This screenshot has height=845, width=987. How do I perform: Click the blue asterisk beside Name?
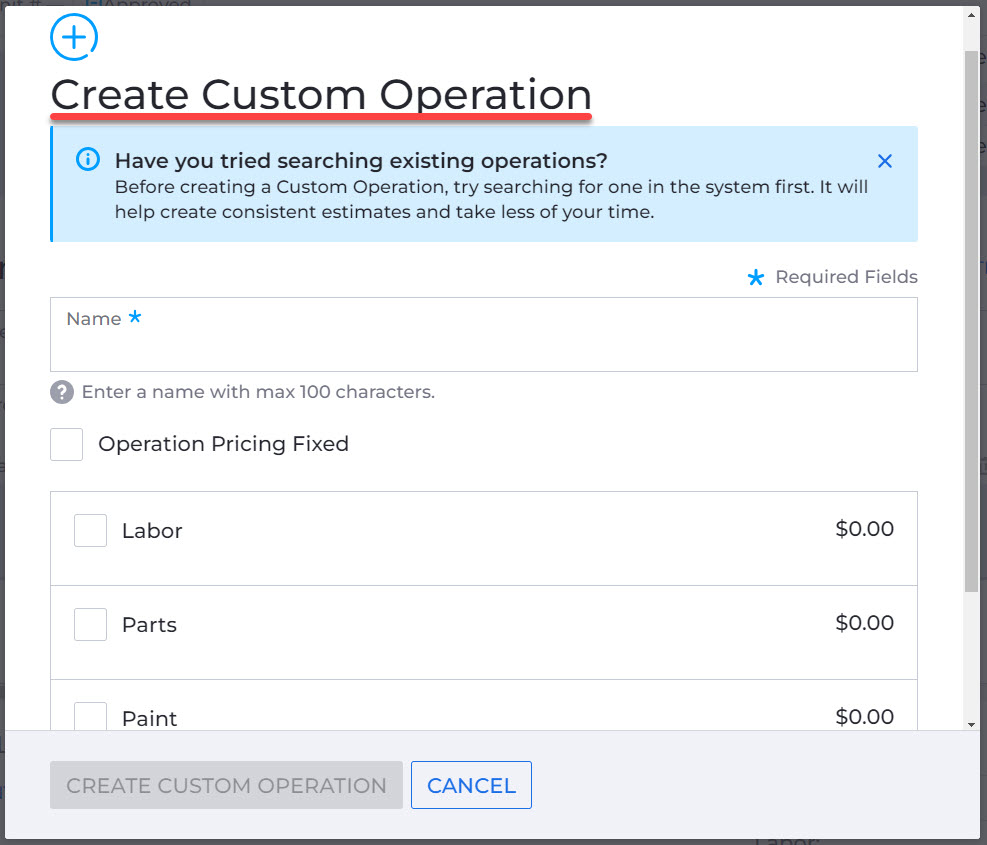click(135, 317)
